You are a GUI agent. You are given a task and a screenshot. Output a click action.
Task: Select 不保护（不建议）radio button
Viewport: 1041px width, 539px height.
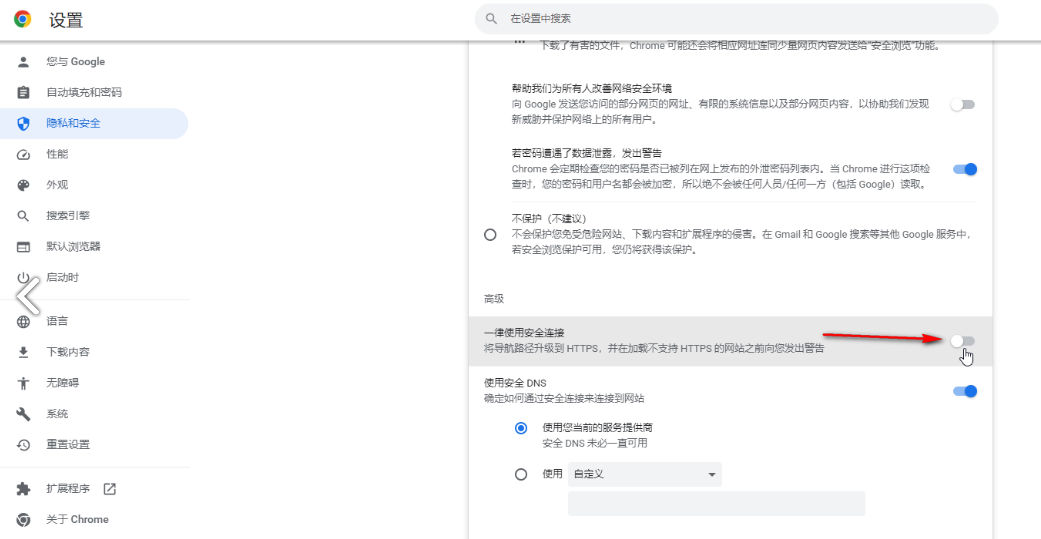pos(491,235)
